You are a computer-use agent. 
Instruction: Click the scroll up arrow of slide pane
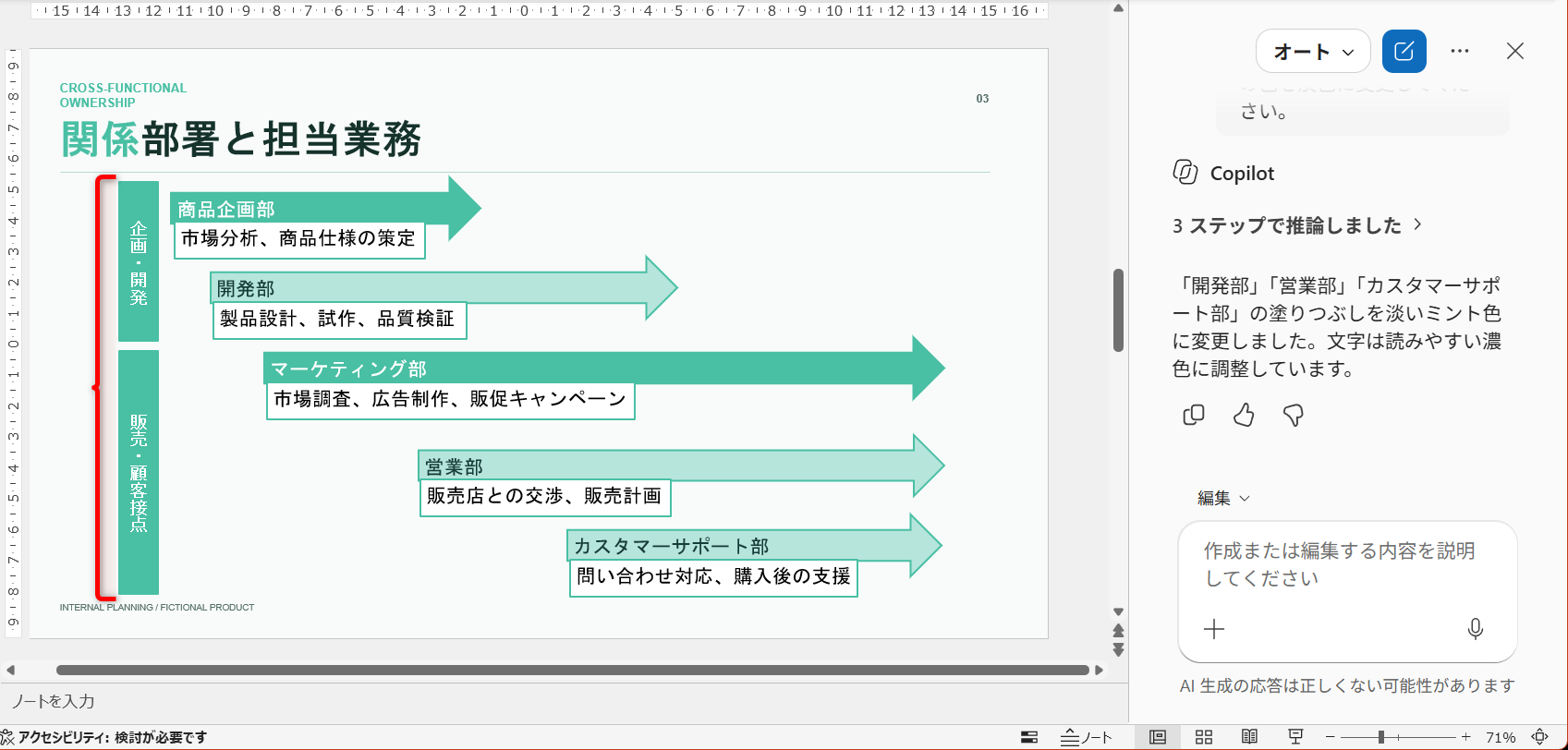[x=1118, y=8]
